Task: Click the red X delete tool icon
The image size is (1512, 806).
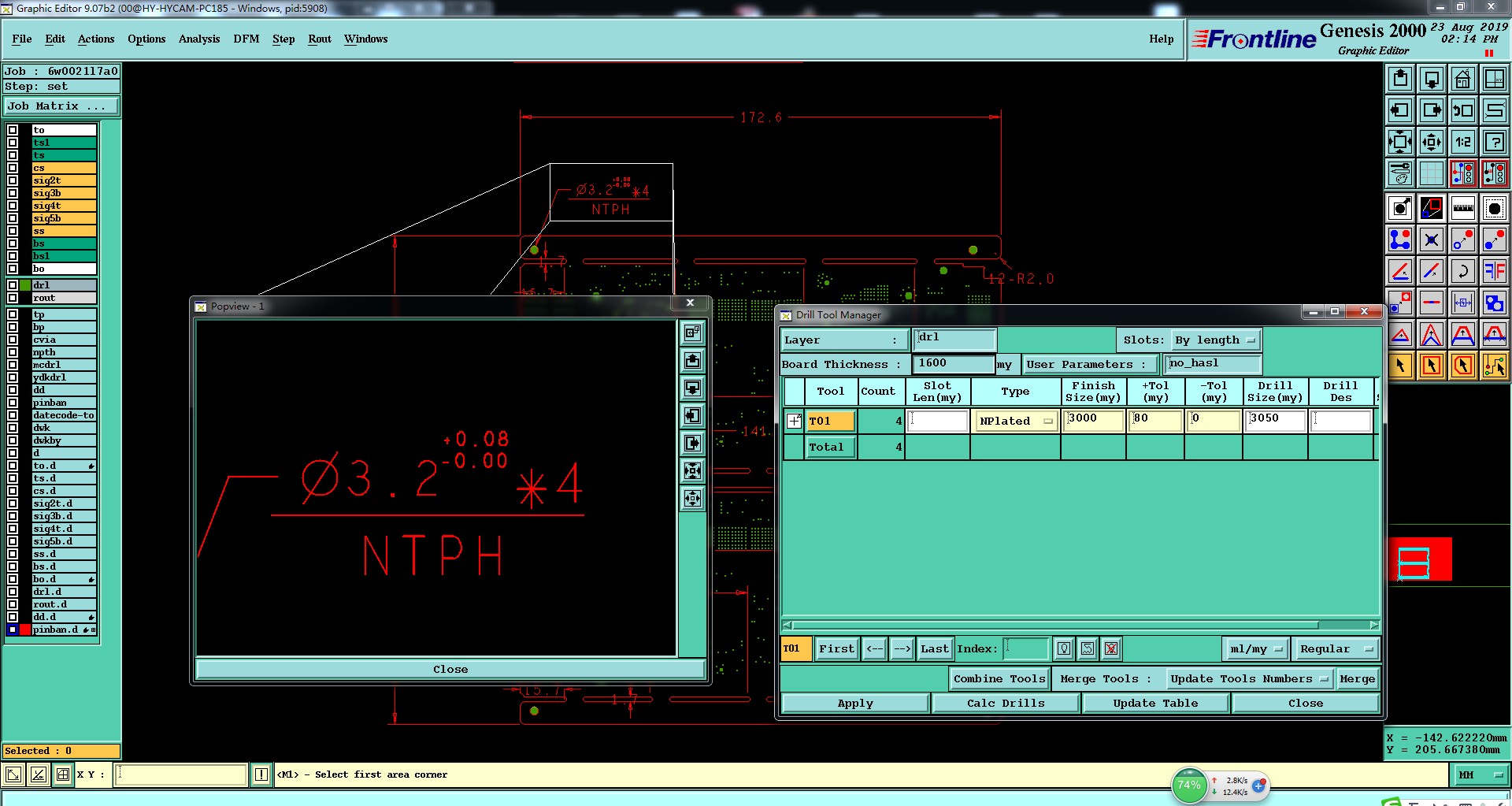Action: [x=1110, y=648]
